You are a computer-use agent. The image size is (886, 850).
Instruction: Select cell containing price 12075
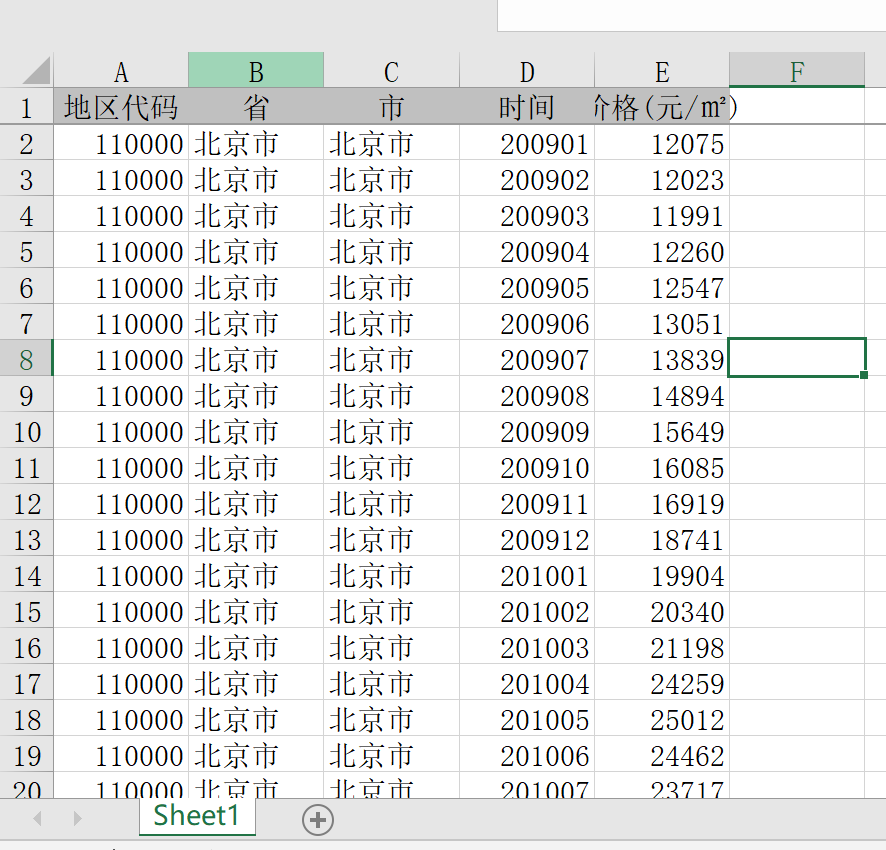(662, 144)
